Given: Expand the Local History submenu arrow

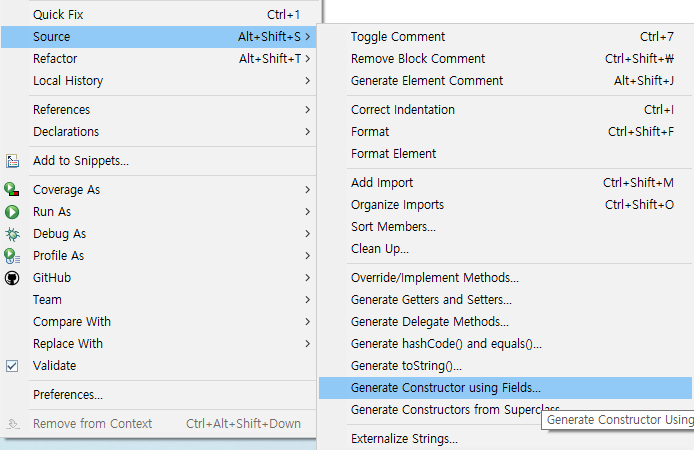Looking at the screenshot, I should 308,81.
